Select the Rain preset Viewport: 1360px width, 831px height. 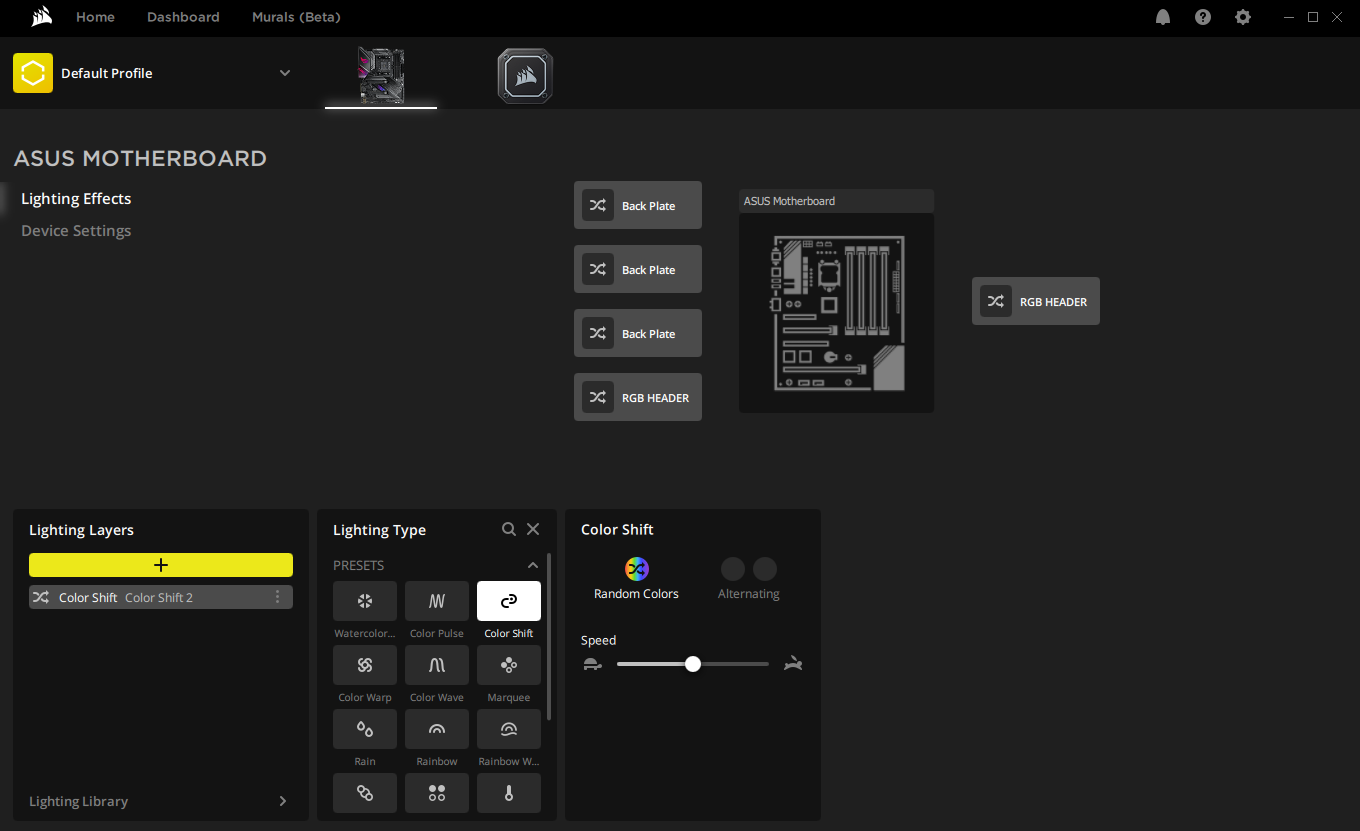[x=365, y=729]
